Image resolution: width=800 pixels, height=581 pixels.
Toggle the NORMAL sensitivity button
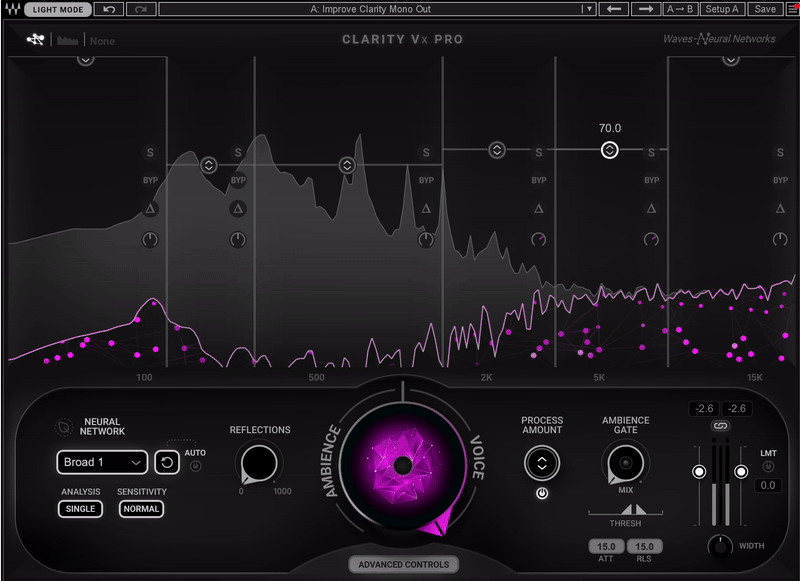coord(141,509)
